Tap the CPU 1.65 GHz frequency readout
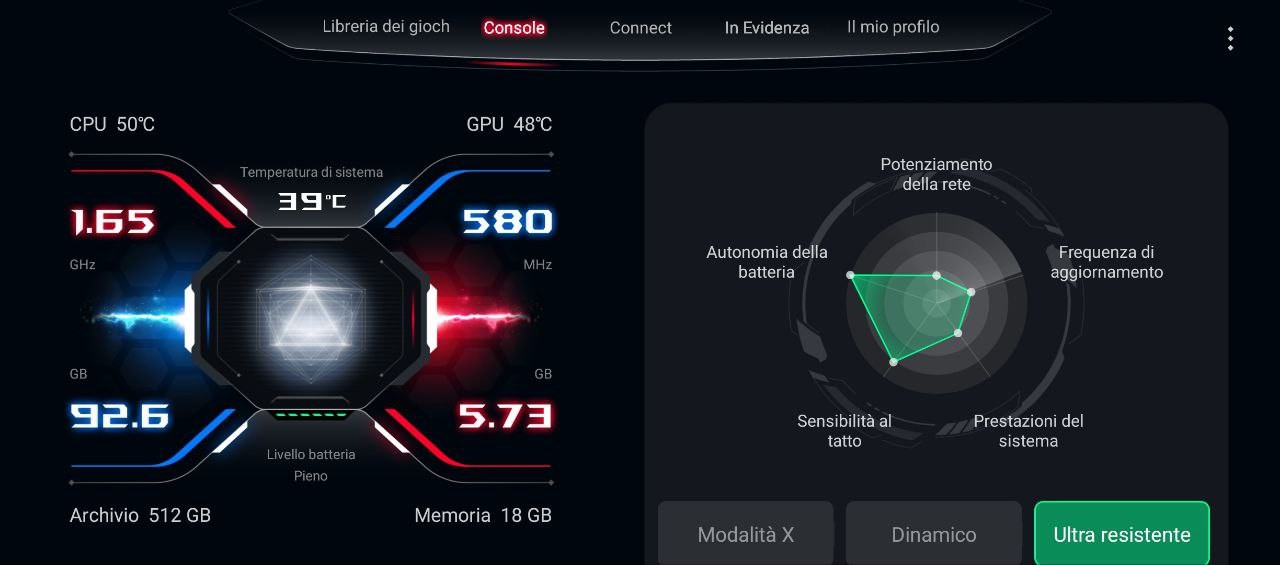The image size is (1280, 565). coord(113,221)
